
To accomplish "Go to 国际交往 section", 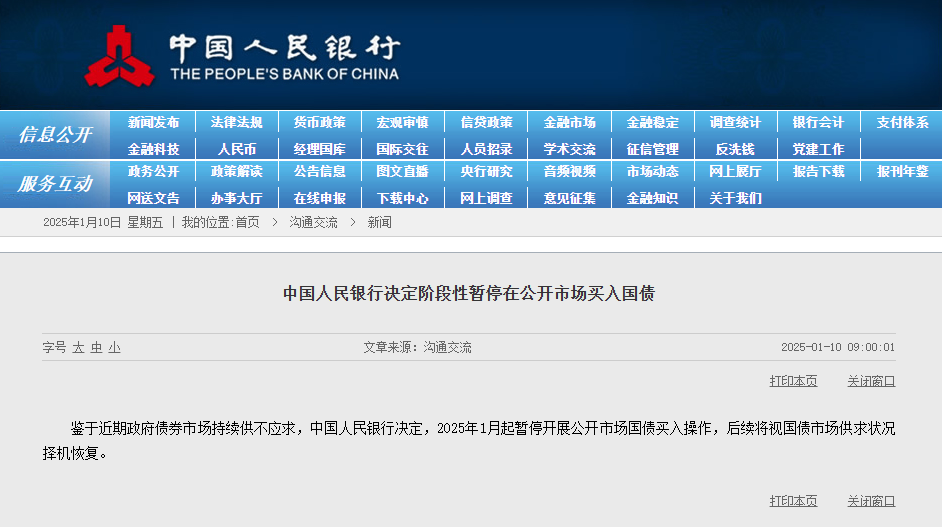I will click(x=403, y=149).
